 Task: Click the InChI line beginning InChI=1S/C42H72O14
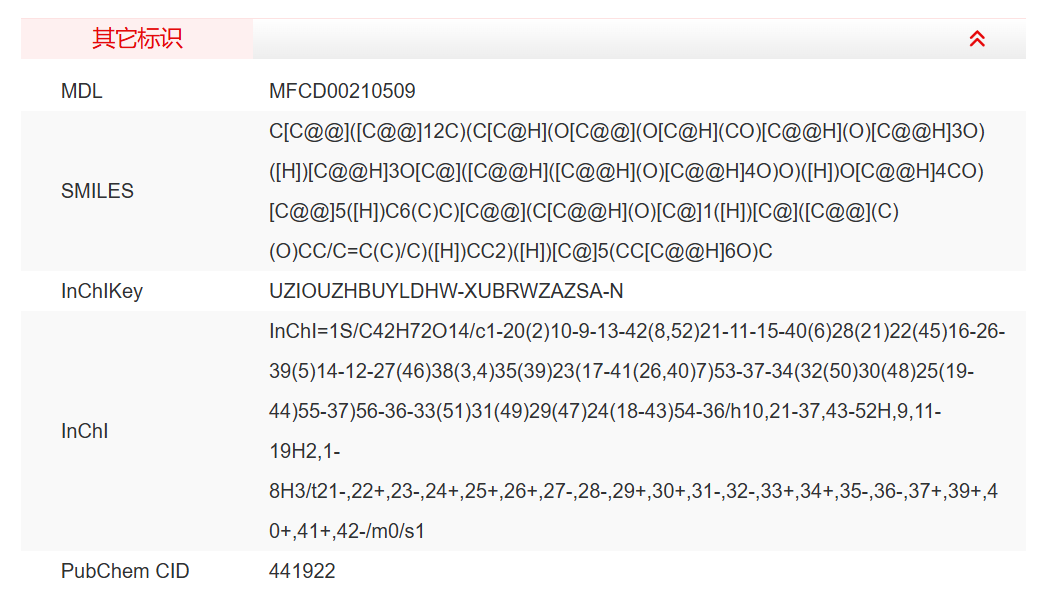(x=637, y=331)
